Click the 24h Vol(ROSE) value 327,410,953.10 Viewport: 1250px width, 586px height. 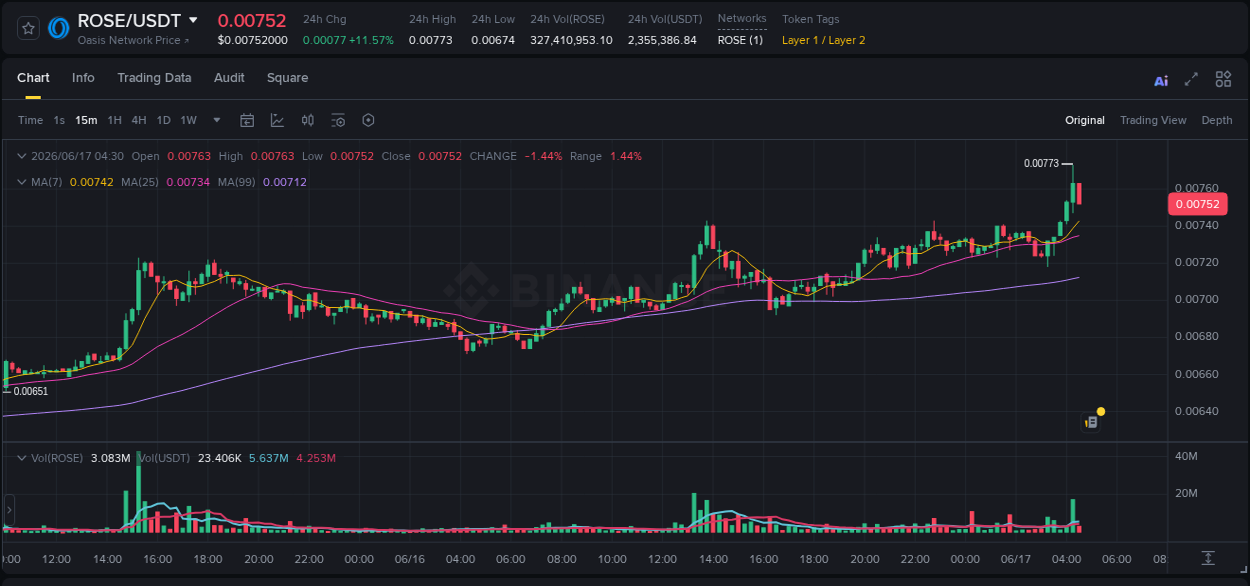[x=571, y=40]
